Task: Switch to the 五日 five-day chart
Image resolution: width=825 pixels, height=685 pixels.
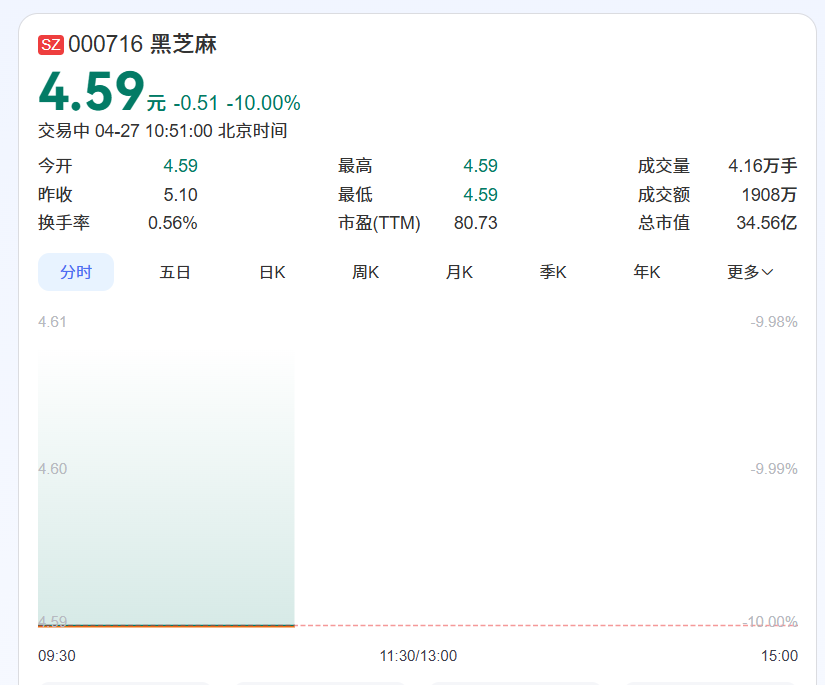Action: [x=175, y=272]
